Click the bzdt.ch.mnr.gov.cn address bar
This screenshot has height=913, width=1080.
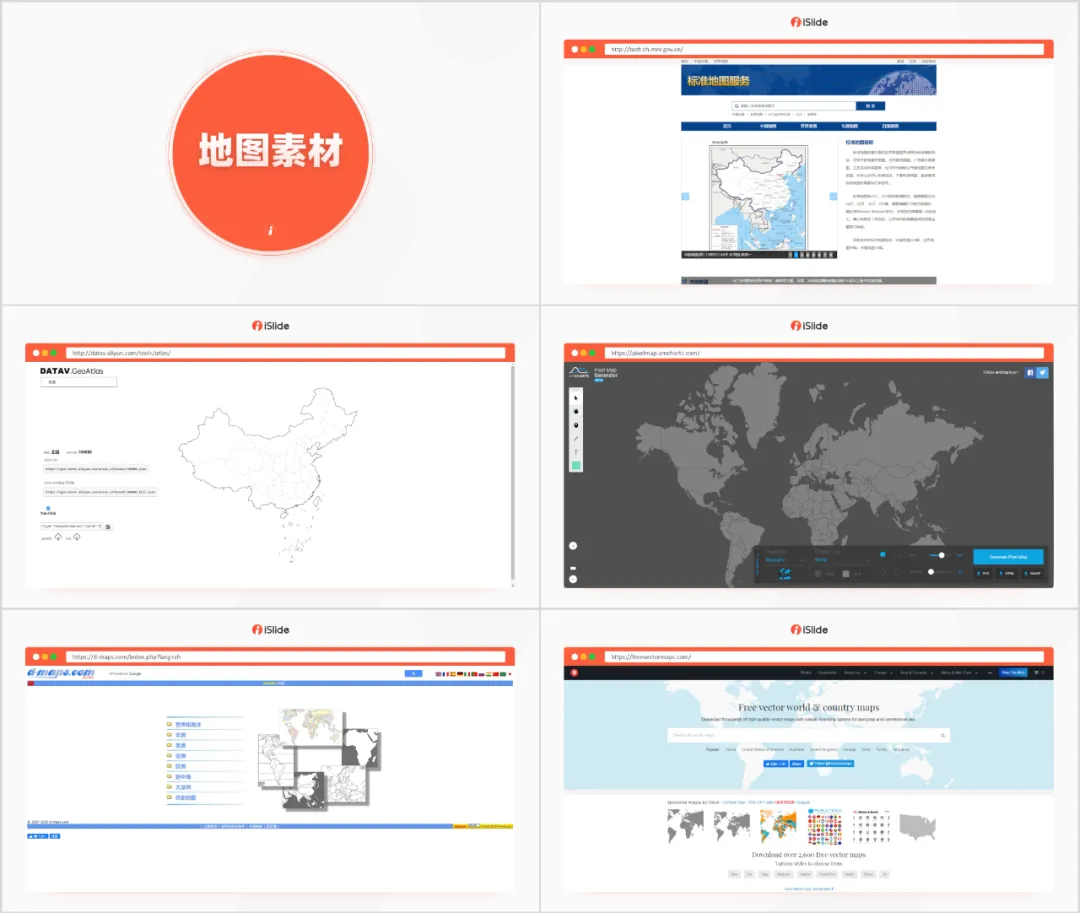(824, 50)
